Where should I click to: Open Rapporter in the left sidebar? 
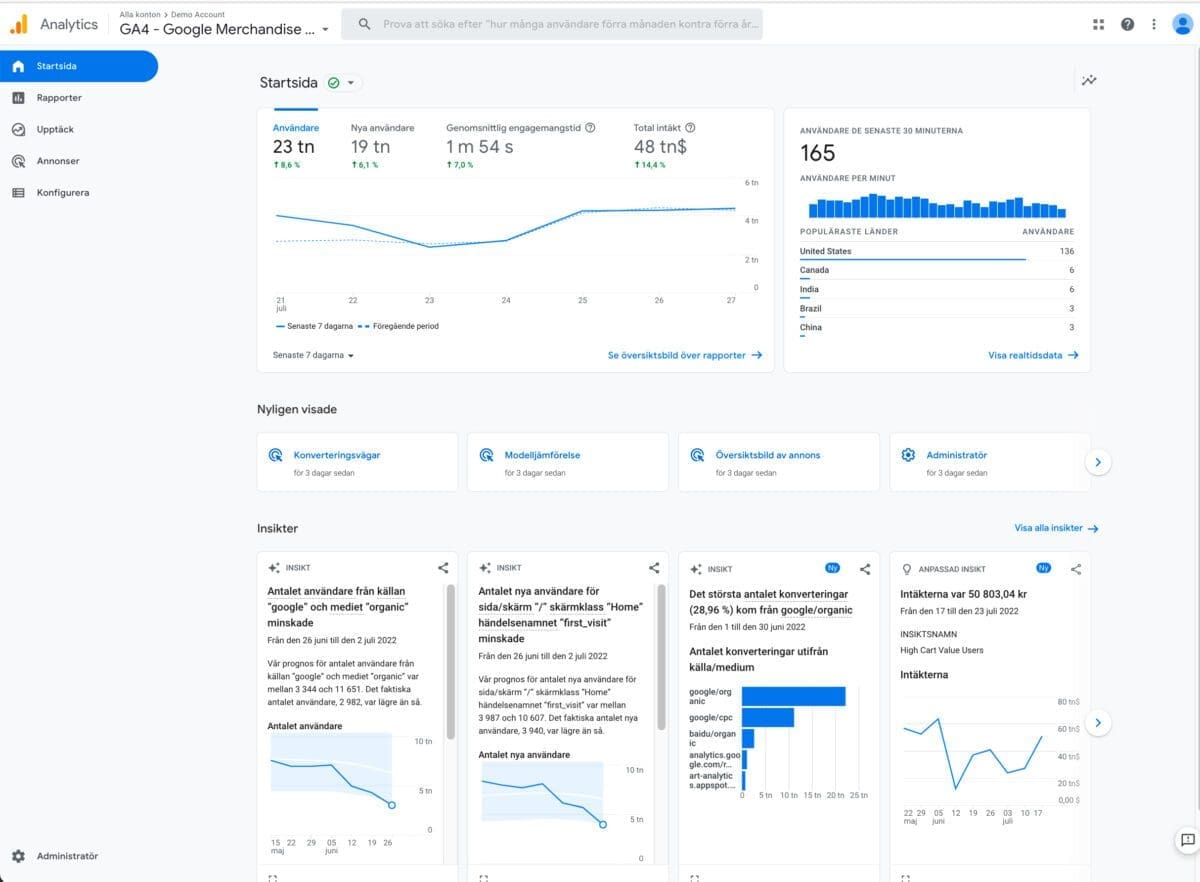click(59, 98)
